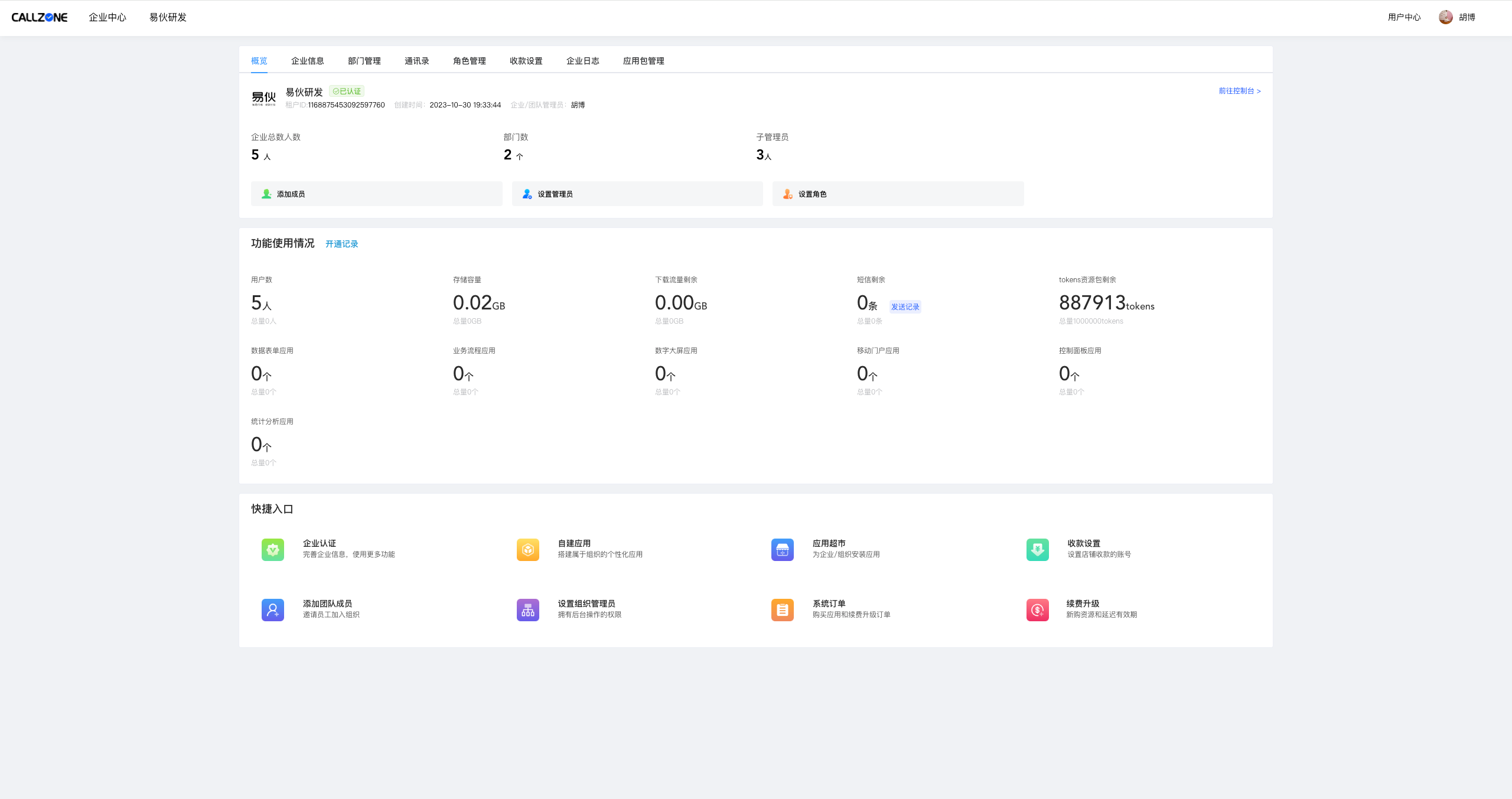Click the 发送记录 link beside 短信剩余
This screenshot has height=799, width=1512.
click(x=905, y=306)
